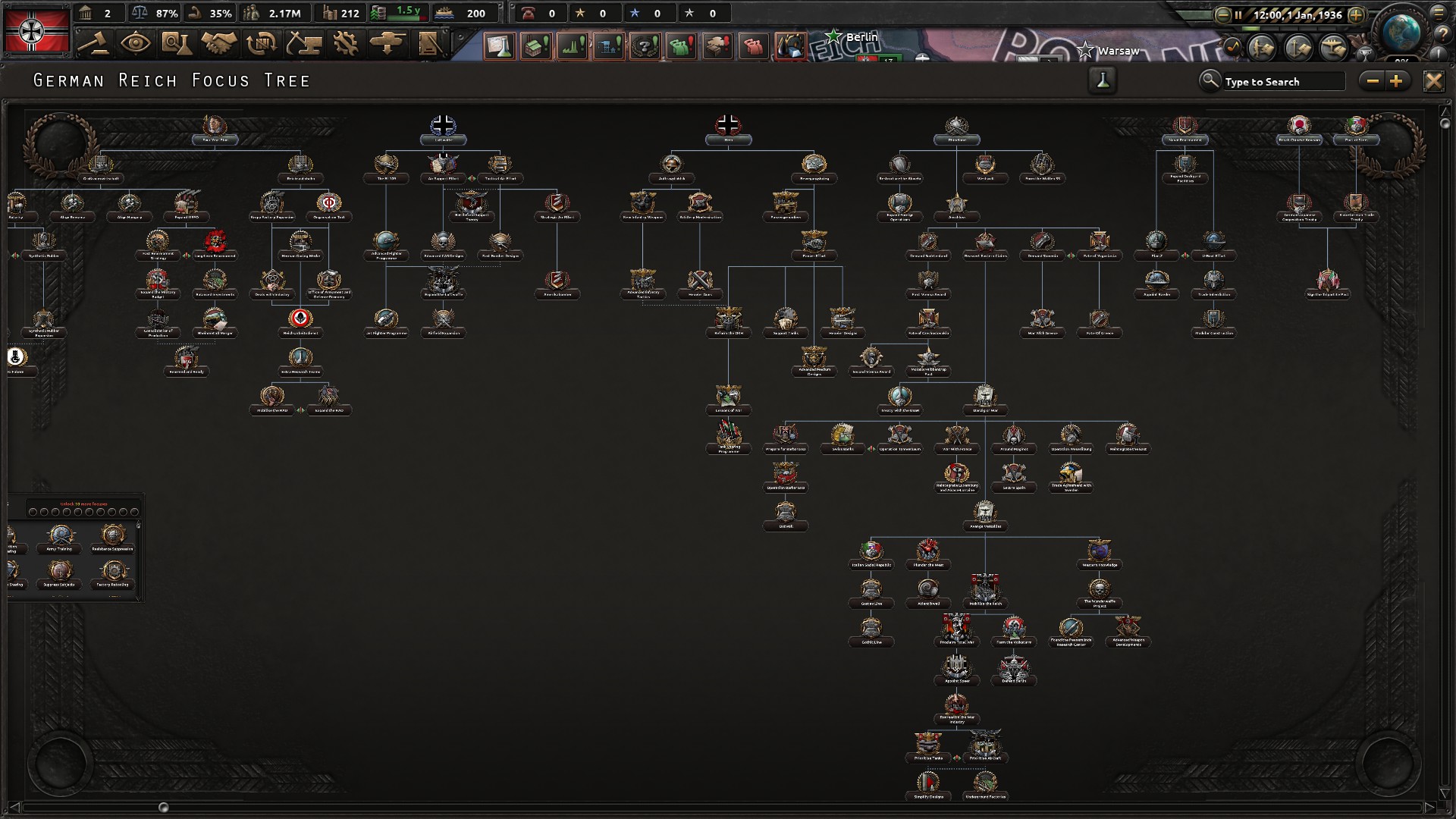Toggle the music player note icon

1232,48
